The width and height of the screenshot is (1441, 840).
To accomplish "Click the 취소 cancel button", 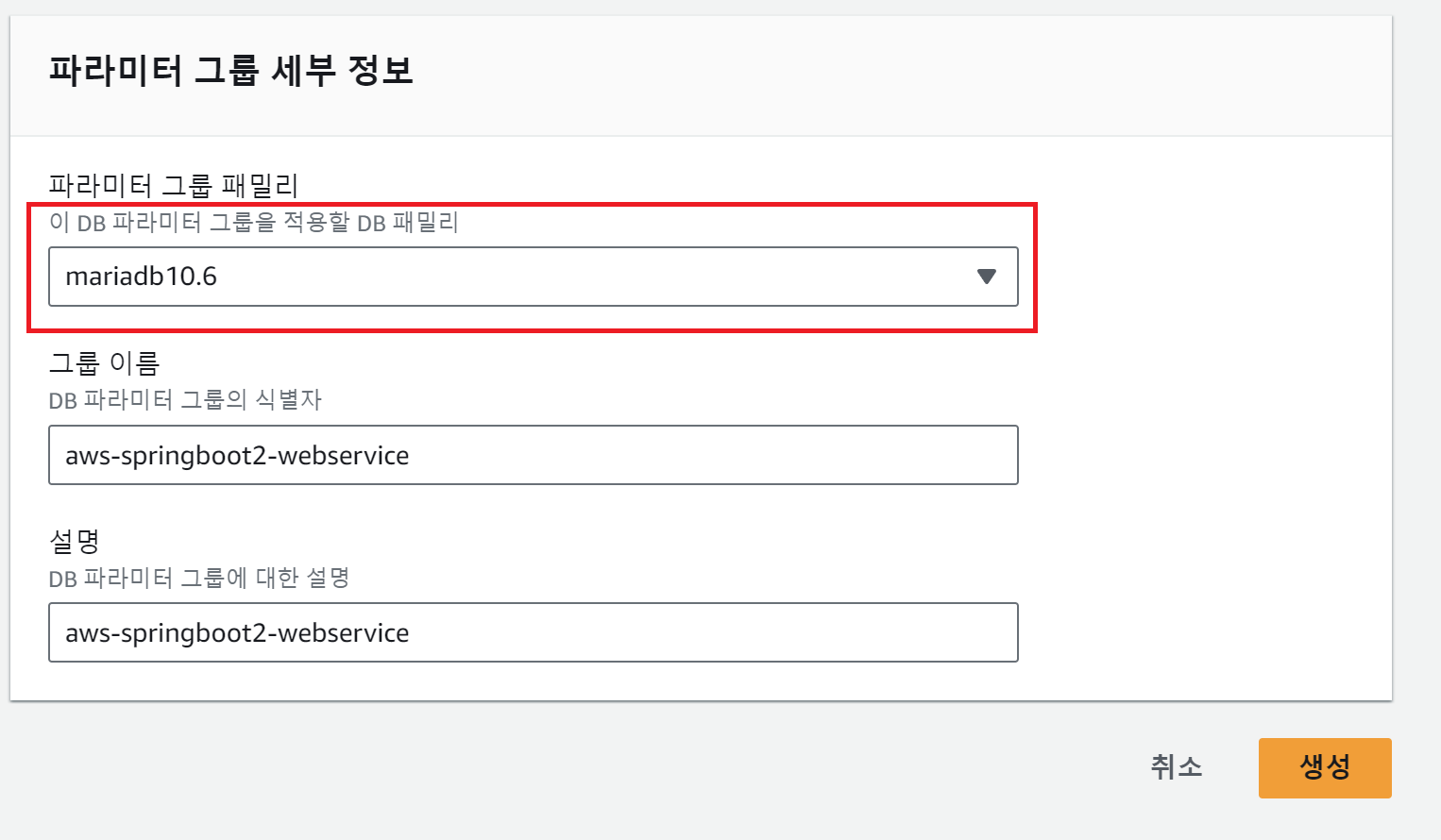I will (1177, 767).
